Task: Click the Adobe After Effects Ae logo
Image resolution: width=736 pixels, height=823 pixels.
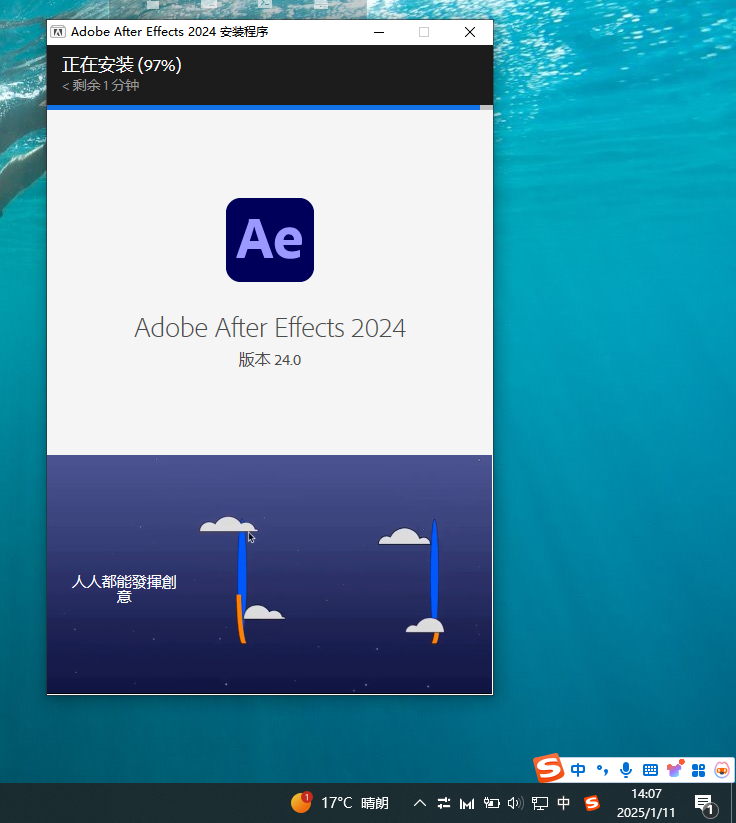Action: point(270,240)
